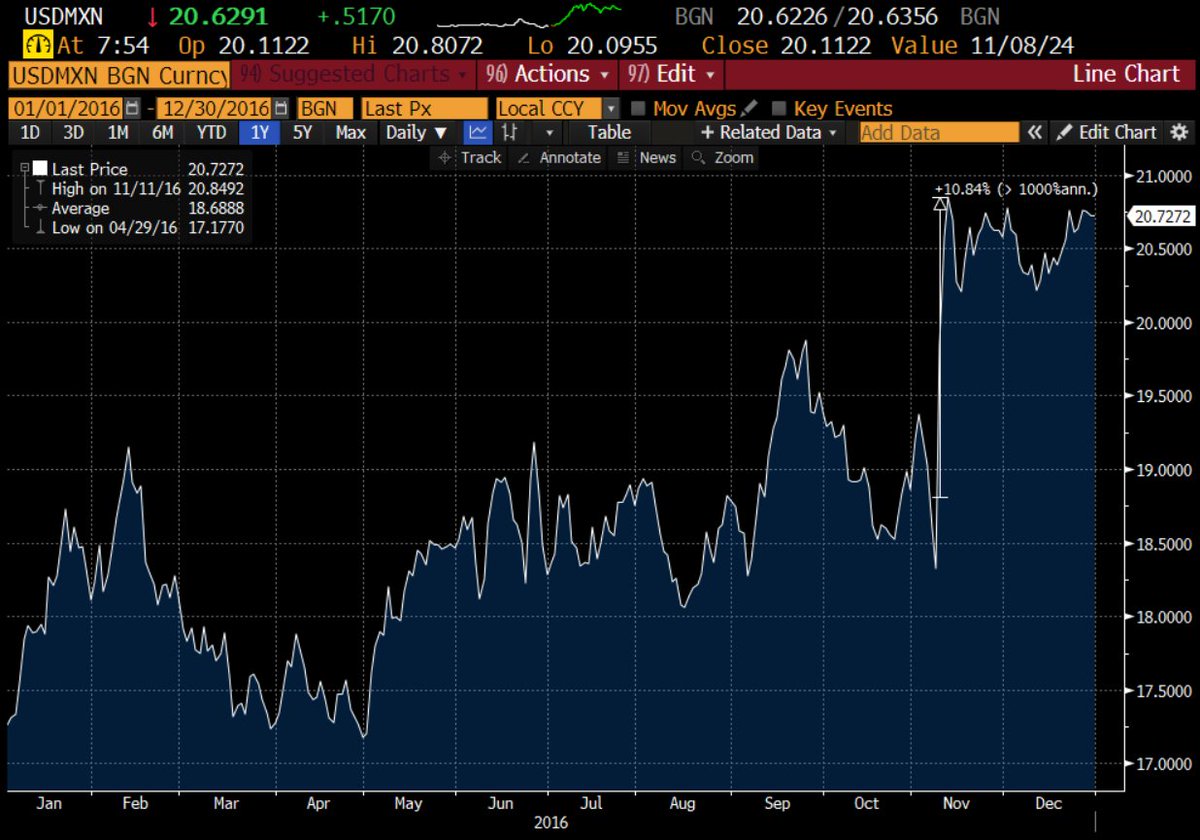Image resolution: width=1200 pixels, height=840 pixels.
Task: Click the end date field 12/30/2016
Action: [214, 109]
